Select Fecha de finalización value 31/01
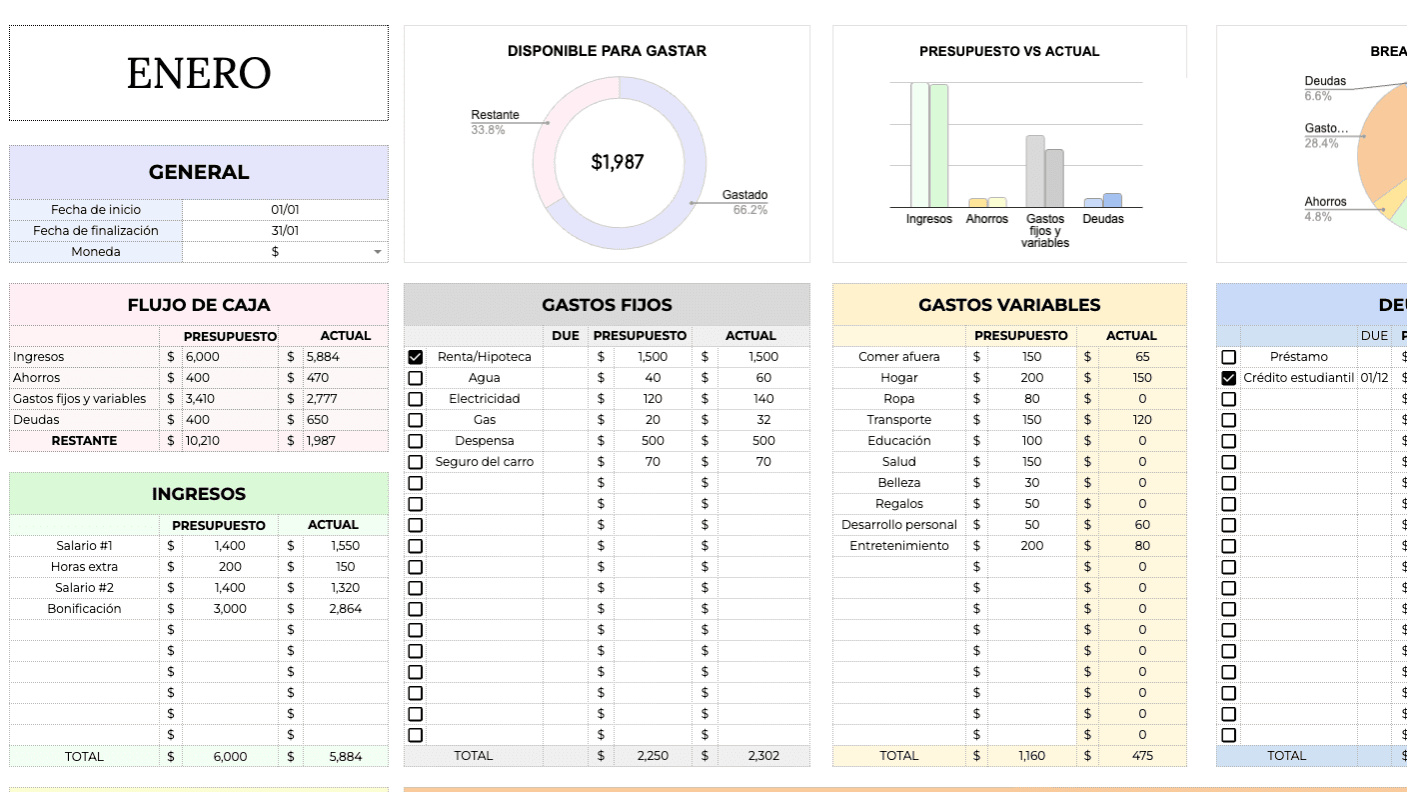This screenshot has height=792, width=1407. click(285, 231)
